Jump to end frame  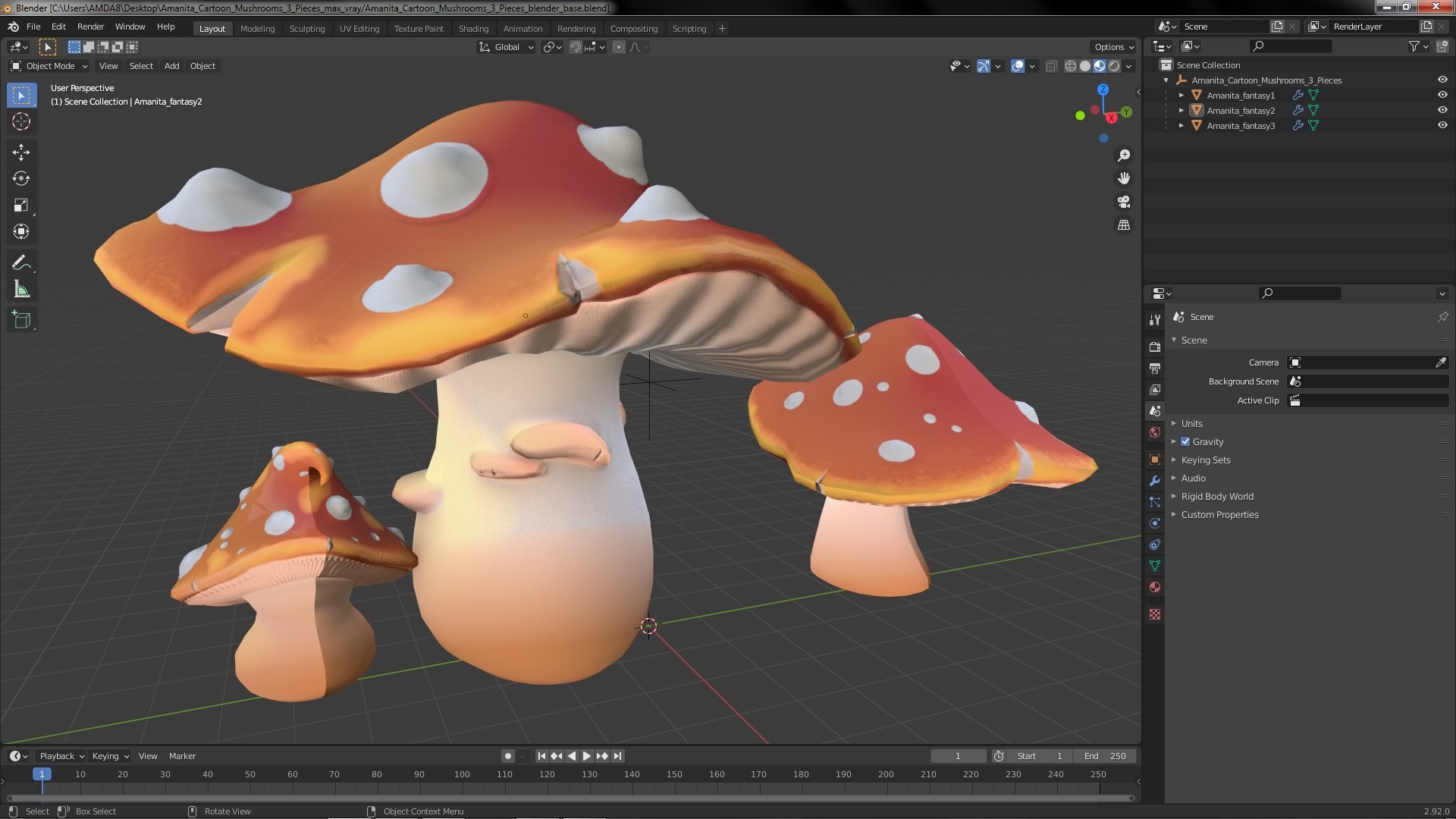click(618, 756)
